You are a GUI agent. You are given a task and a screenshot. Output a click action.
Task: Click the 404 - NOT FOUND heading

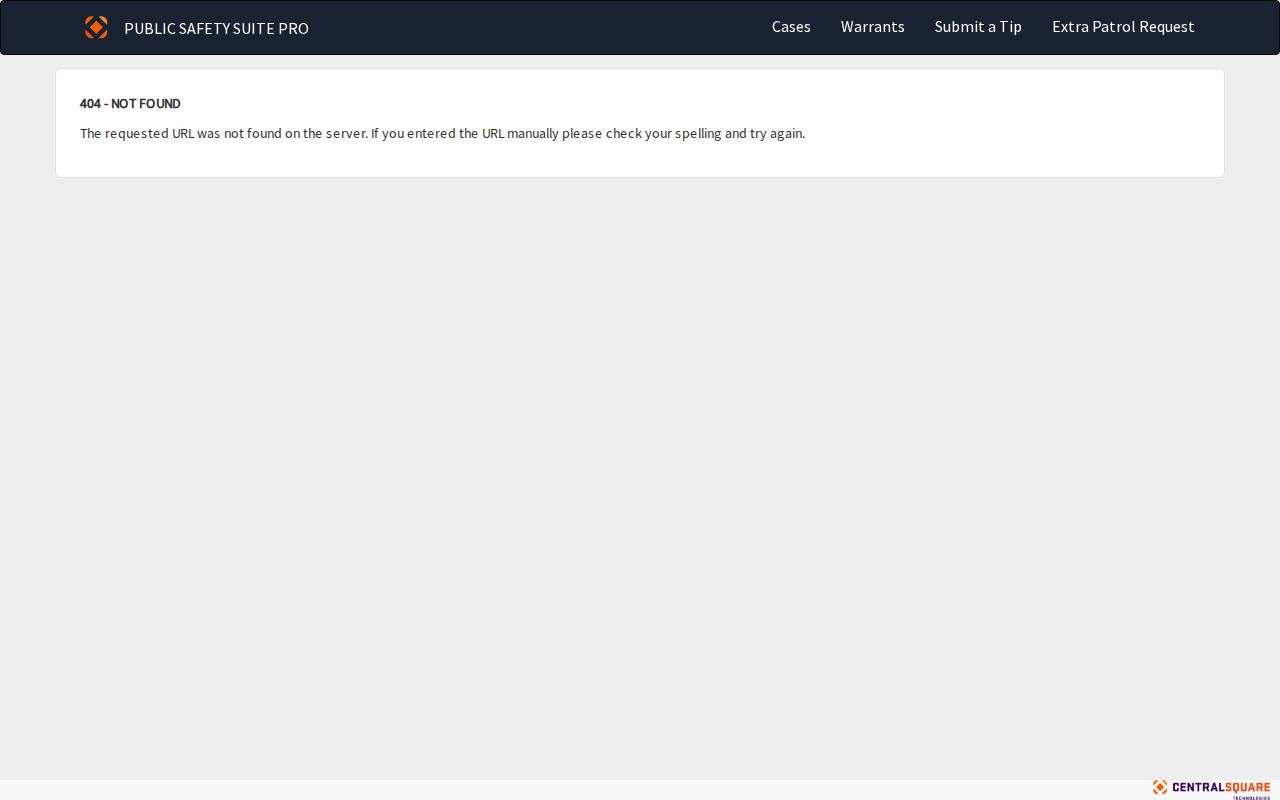pos(130,104)
